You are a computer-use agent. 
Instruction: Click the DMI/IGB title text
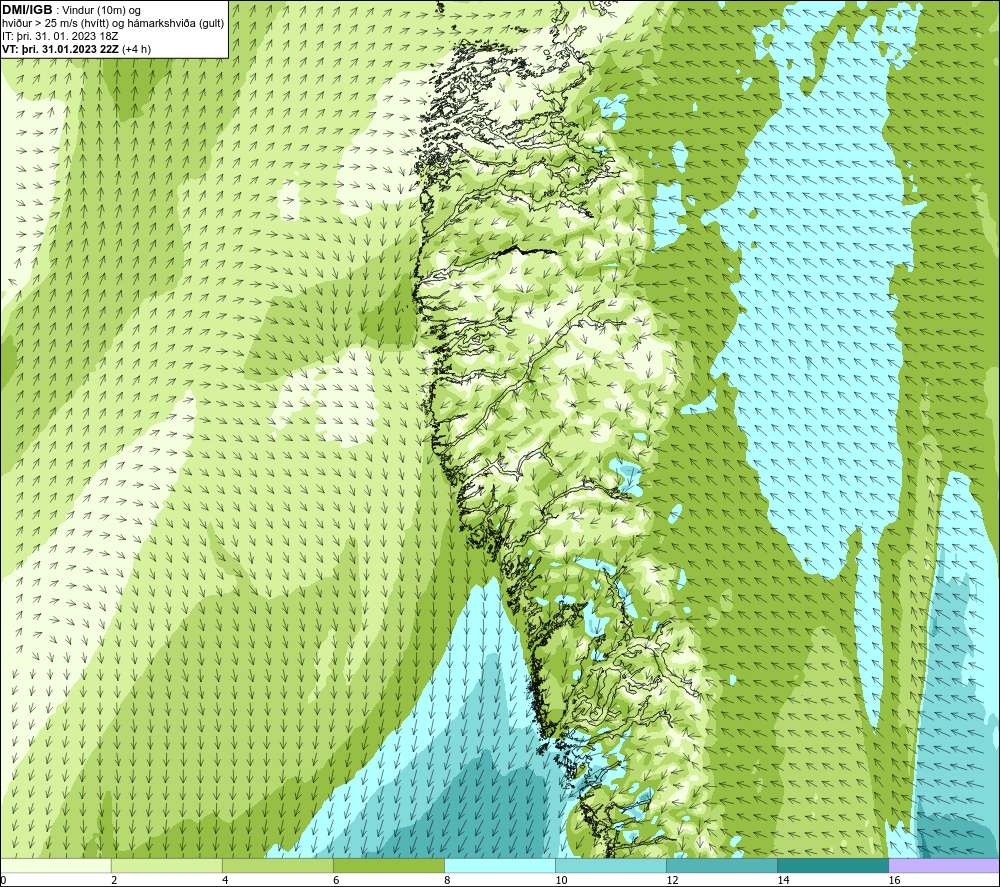[27, 10]
